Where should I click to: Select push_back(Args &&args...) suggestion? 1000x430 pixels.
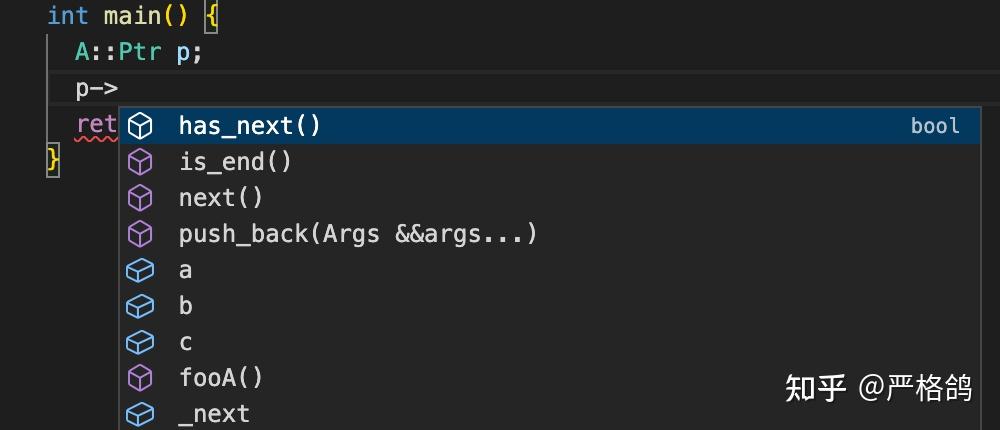(358, 234)
